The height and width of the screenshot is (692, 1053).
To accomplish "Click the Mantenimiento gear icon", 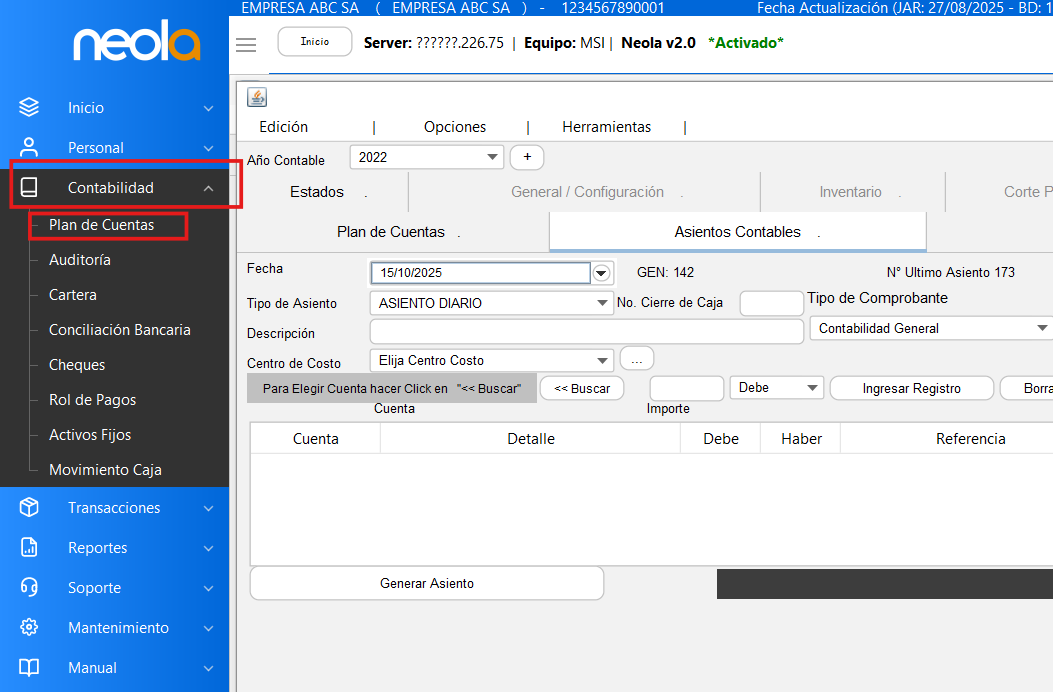I will click(x=30, y=628).
